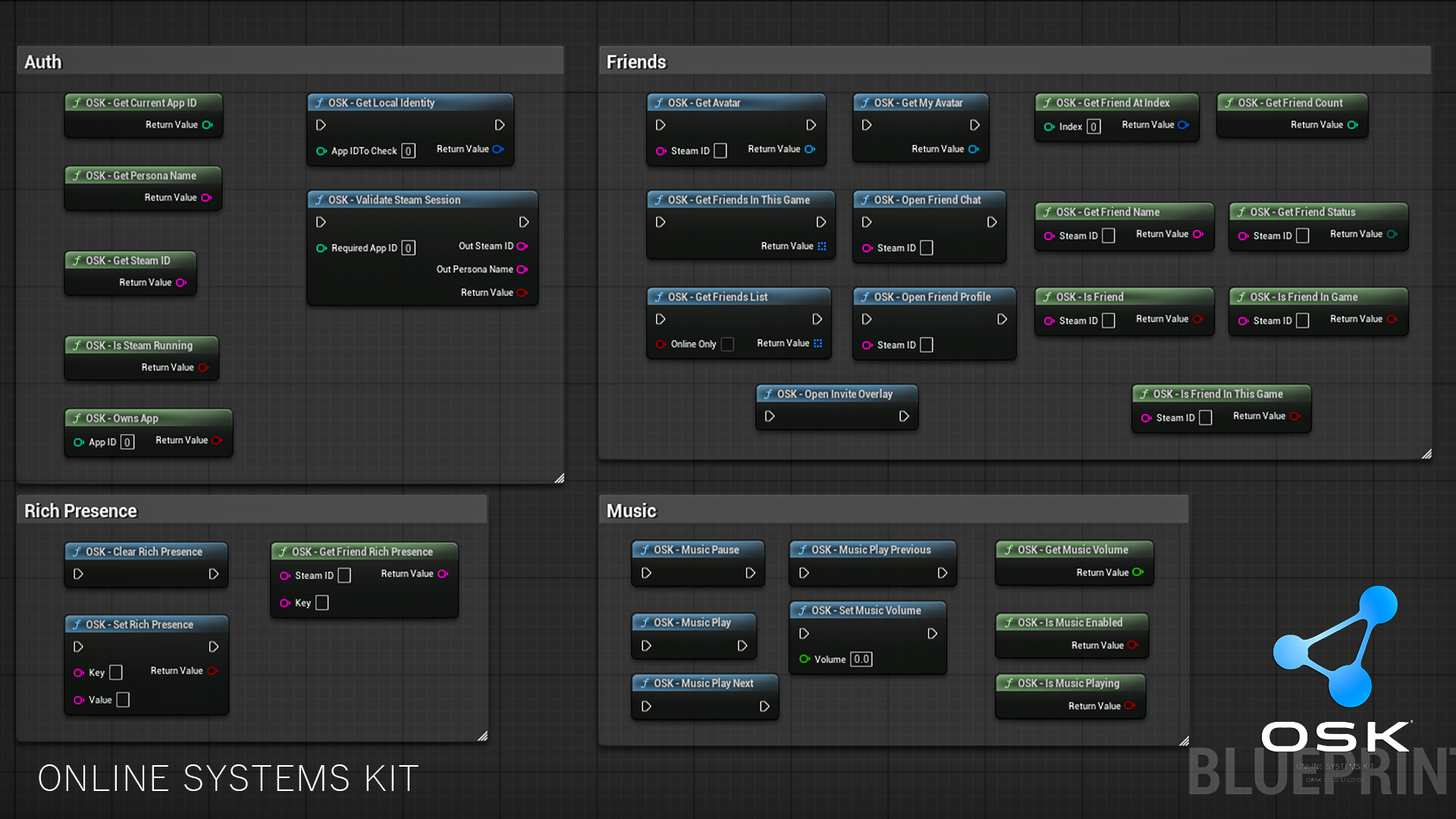Edit App ID field on OSK - Owns App node
Image resolution: width=1456 pixels, height=819 pixels.
click(x=127, y=441)
